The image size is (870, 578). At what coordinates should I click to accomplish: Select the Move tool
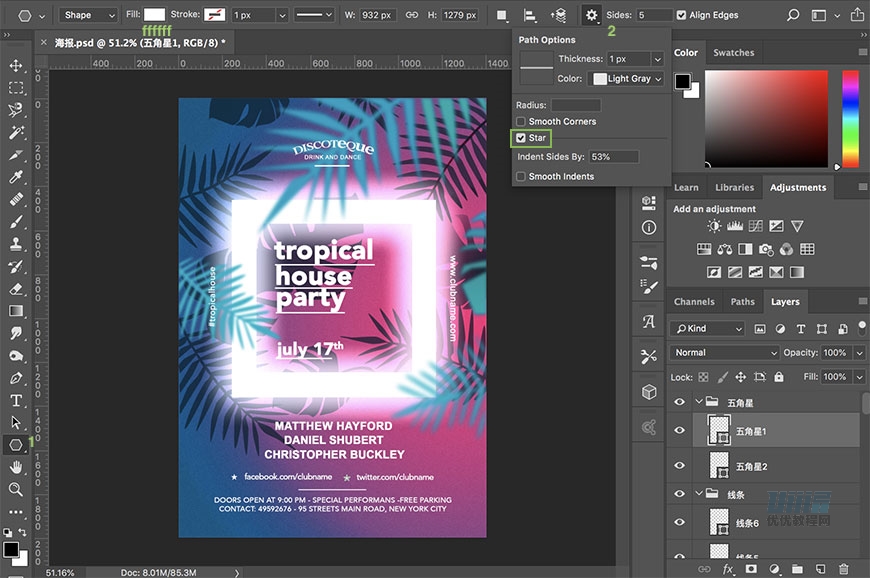(16, 65)
